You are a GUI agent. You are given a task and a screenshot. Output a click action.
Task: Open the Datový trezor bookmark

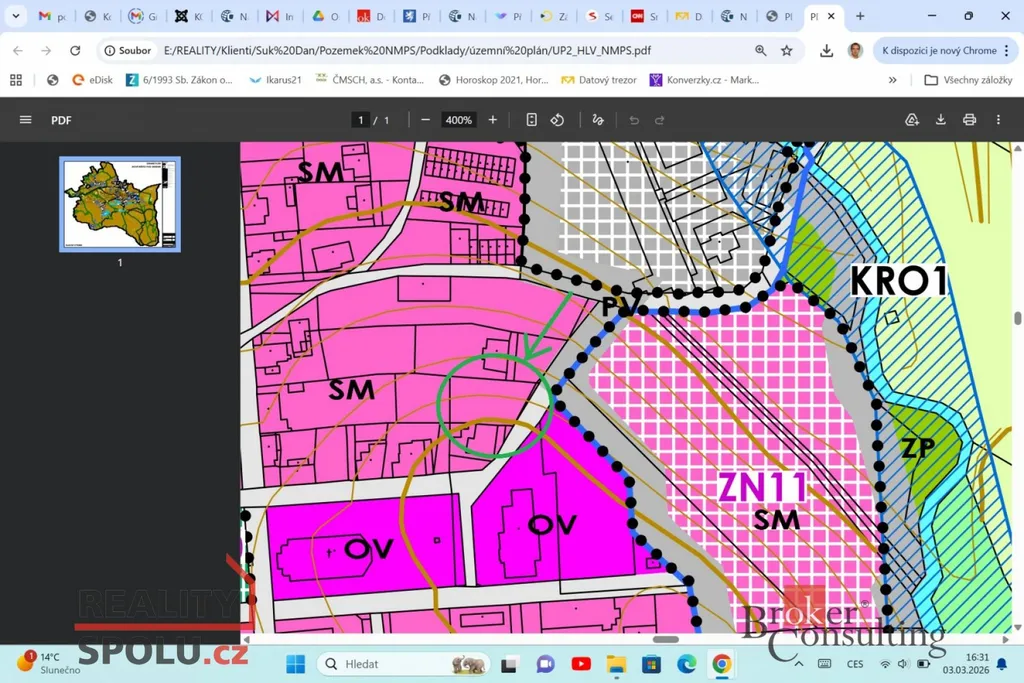click(599, 80)
